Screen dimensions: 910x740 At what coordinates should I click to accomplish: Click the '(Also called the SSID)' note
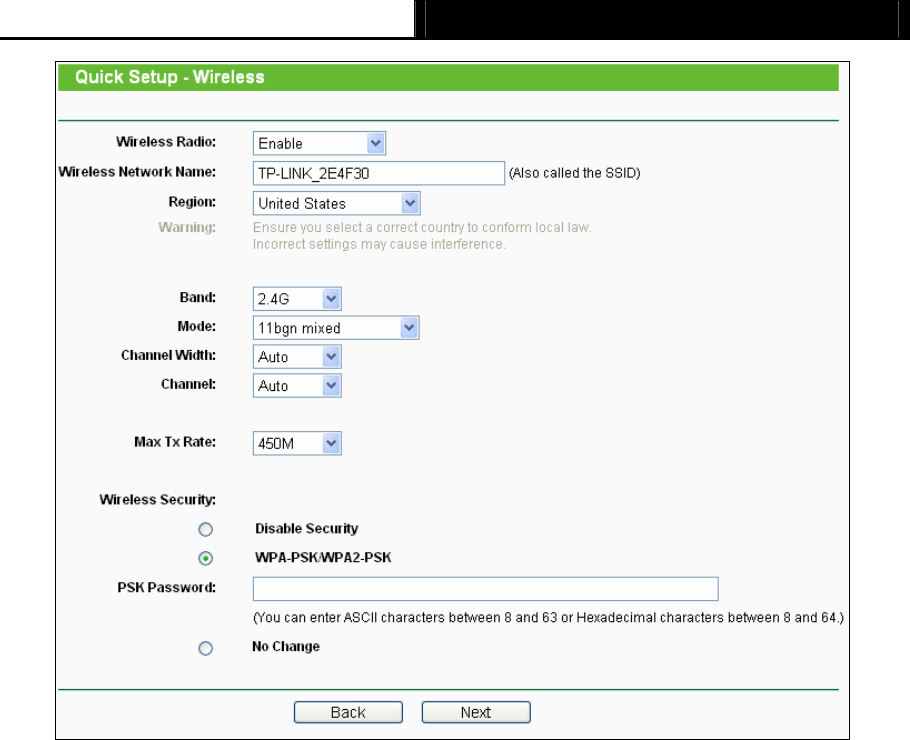click(x=575, y=173)
